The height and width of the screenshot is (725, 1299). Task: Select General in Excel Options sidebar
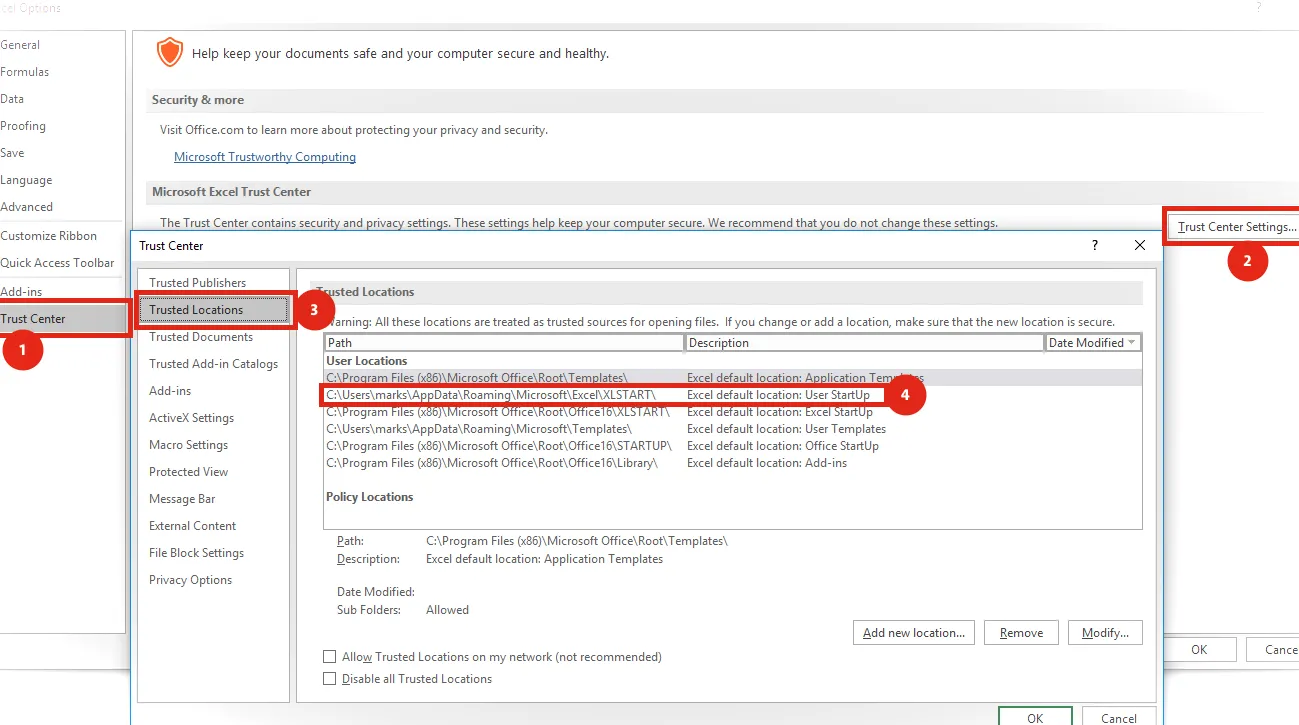[20, 45]
